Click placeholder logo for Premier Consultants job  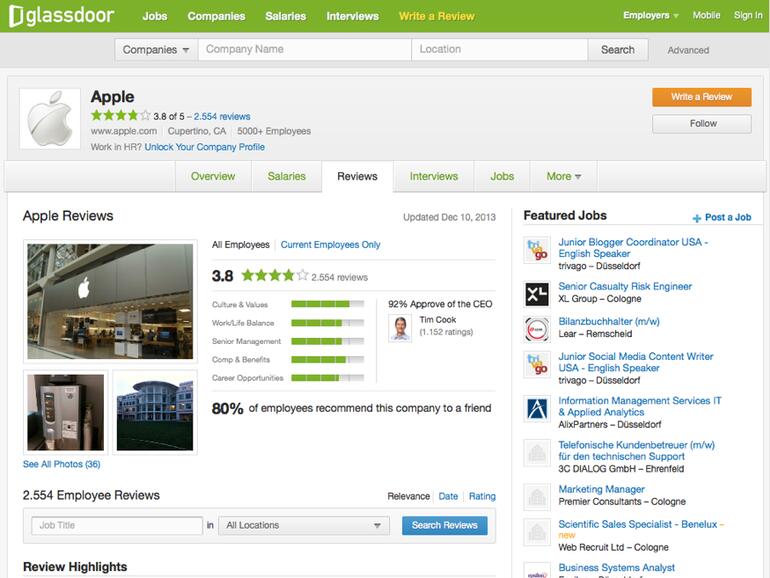click(x=537, y=497)
